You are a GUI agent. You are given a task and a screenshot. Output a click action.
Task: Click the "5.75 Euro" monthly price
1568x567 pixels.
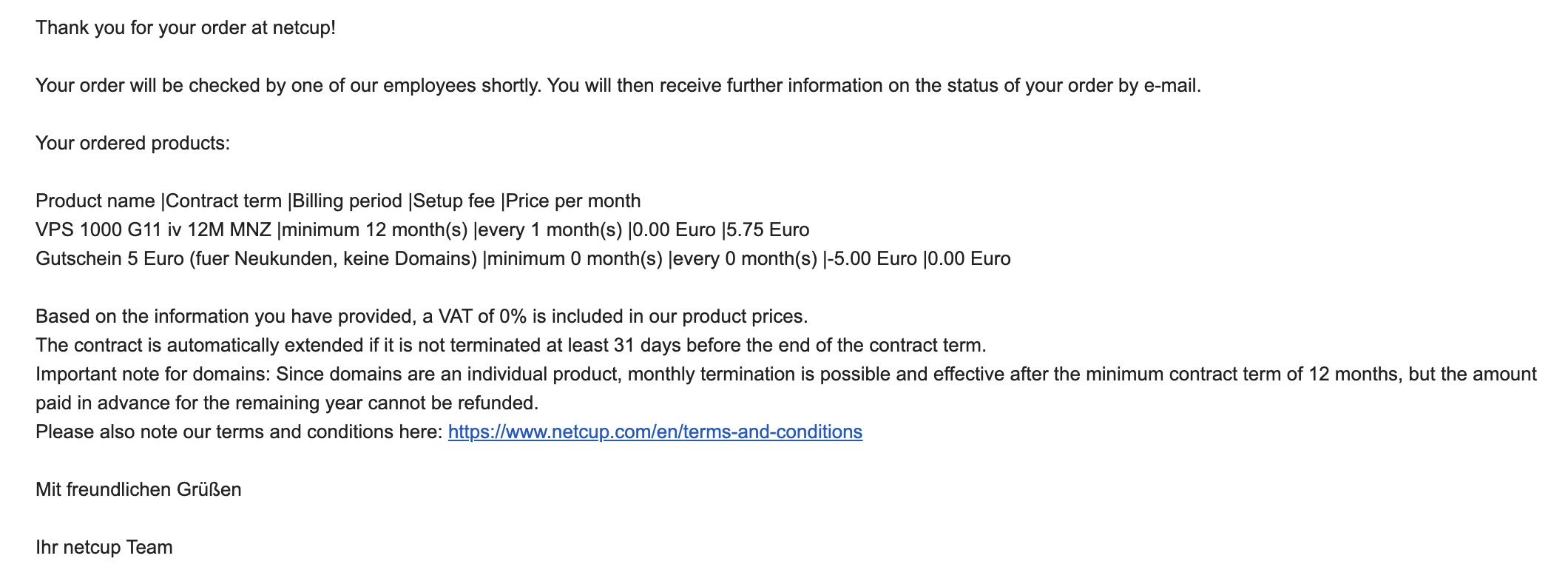[768, 229]
